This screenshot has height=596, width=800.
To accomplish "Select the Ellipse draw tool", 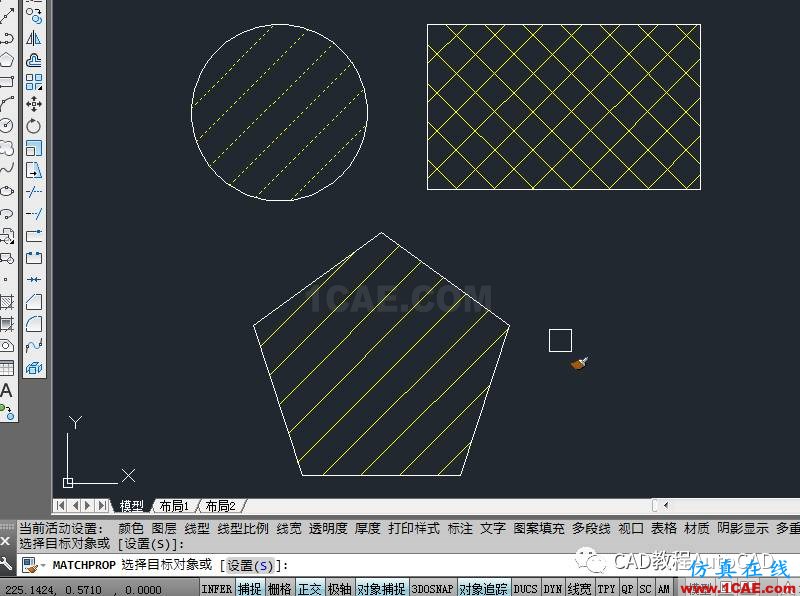I will click(x=7, y=191).
